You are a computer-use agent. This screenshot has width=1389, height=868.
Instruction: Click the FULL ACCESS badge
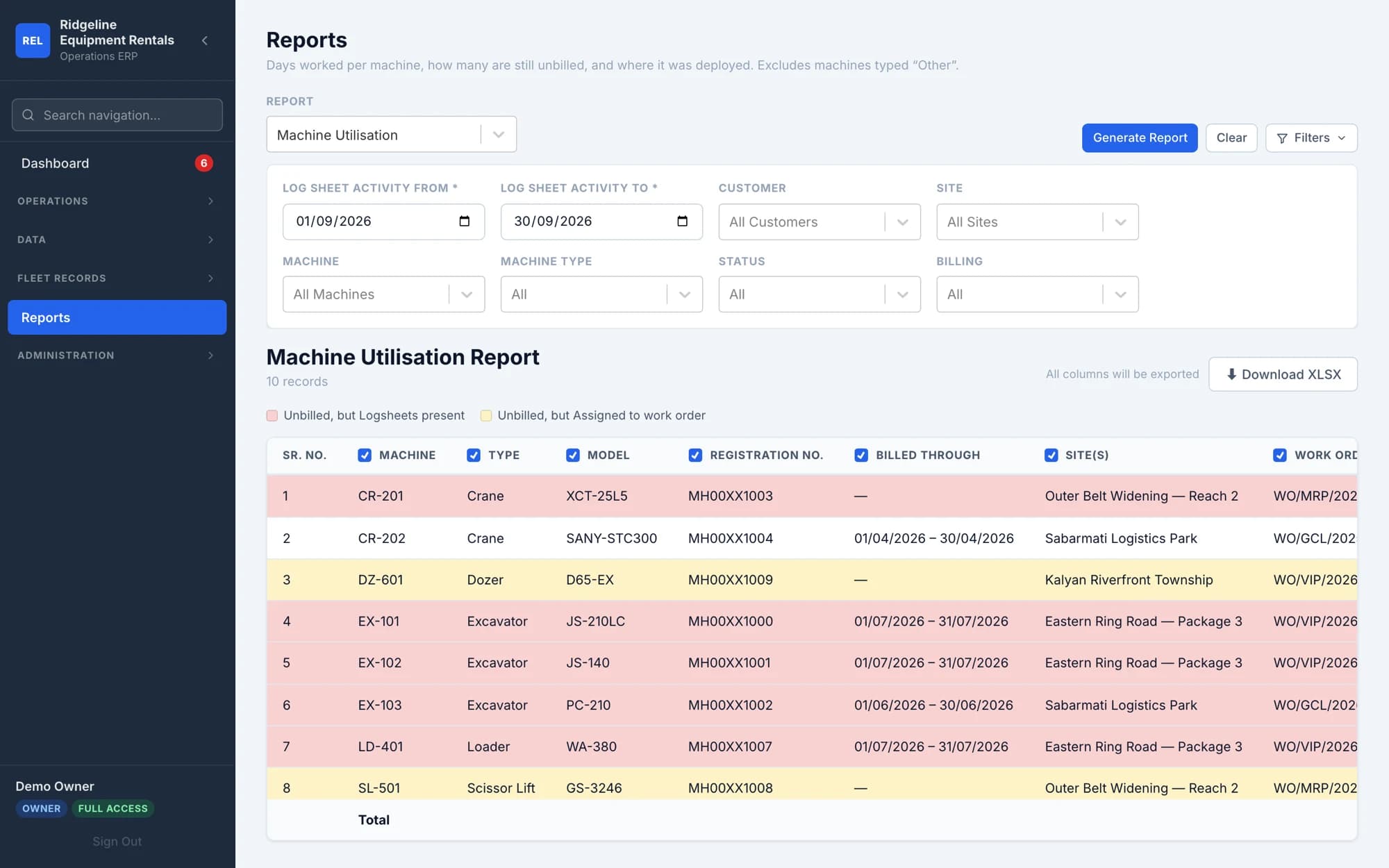[113, 808]
